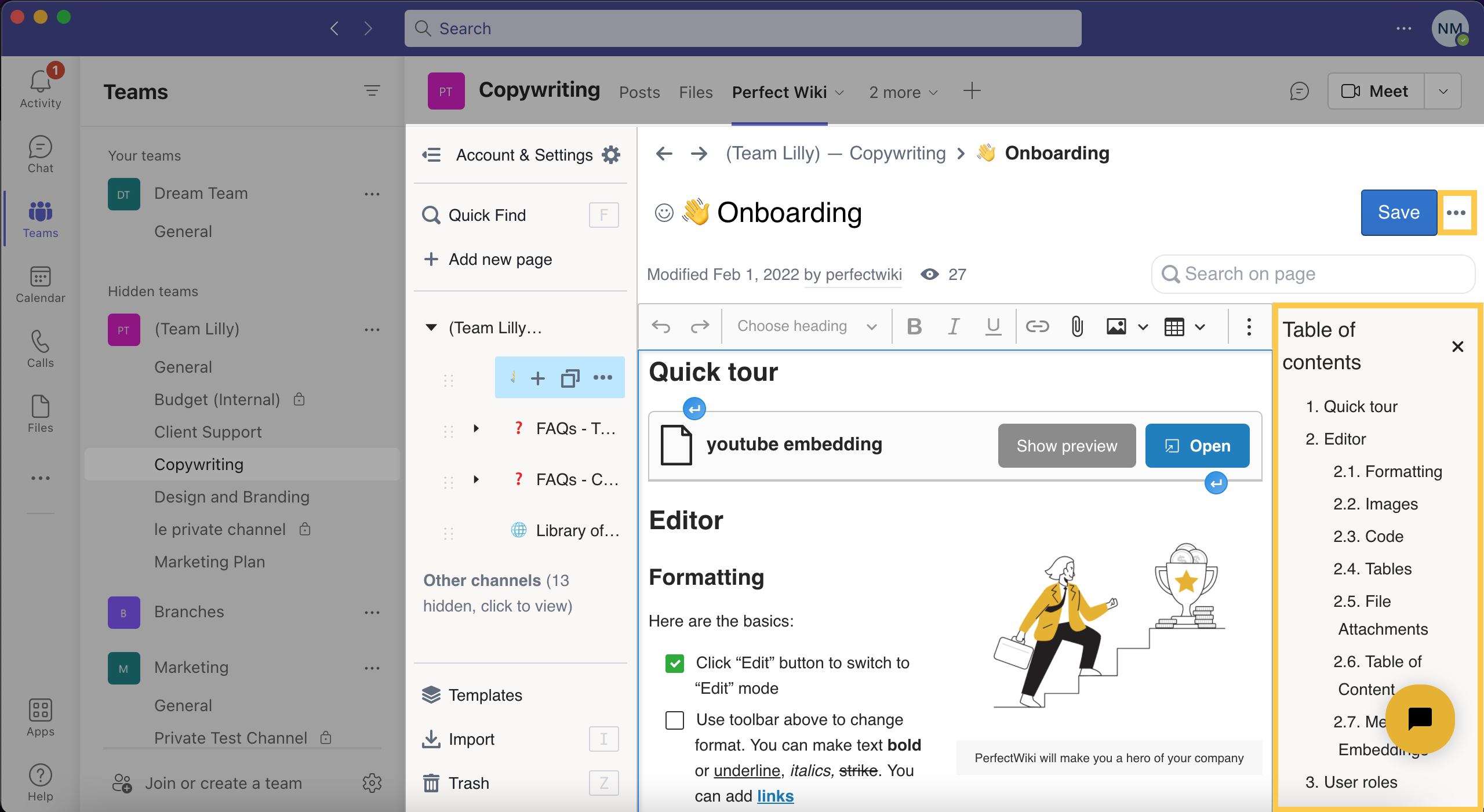Viewport: 1484px width, 812px height.
Task: Check the 'Use toolbar above' checkbox
Action: tap(675, 720)
